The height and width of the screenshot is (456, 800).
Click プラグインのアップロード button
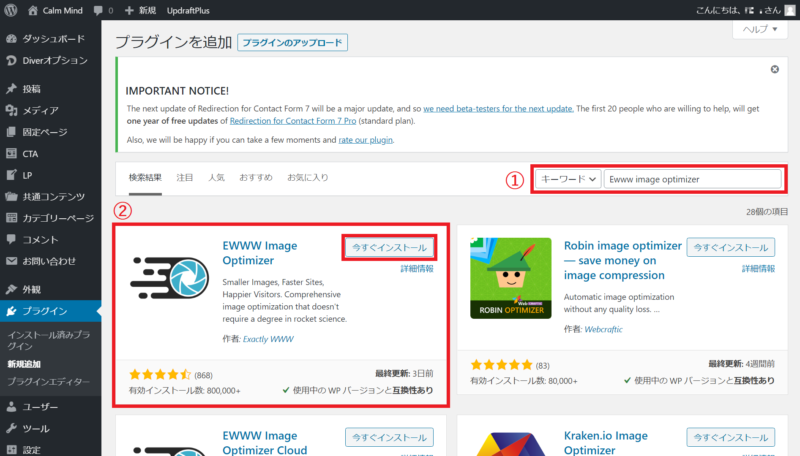coord(292,42)
